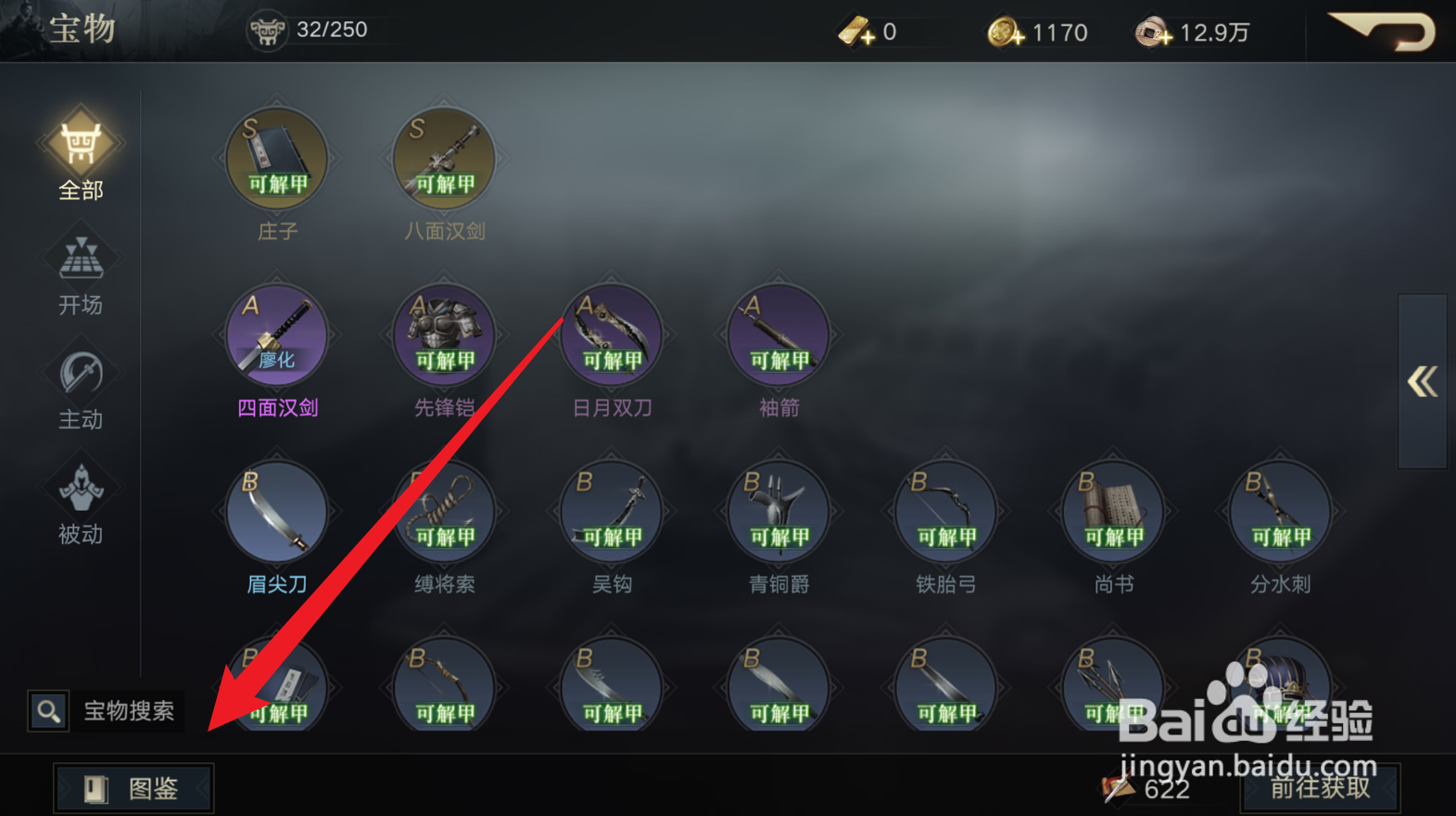Select the 先锋铠 armor treasure

[x=444, y=336]
